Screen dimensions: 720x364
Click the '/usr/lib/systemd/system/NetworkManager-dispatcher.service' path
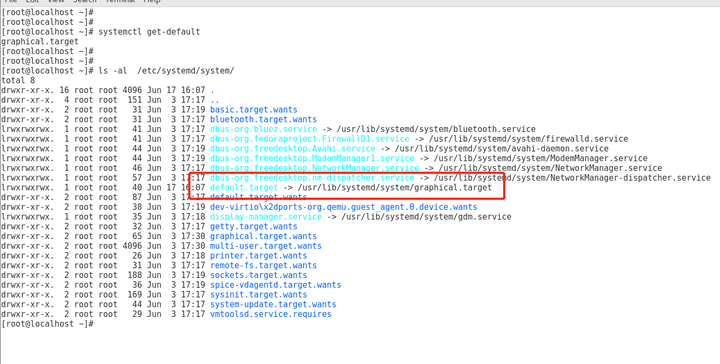tap(572, 178)
